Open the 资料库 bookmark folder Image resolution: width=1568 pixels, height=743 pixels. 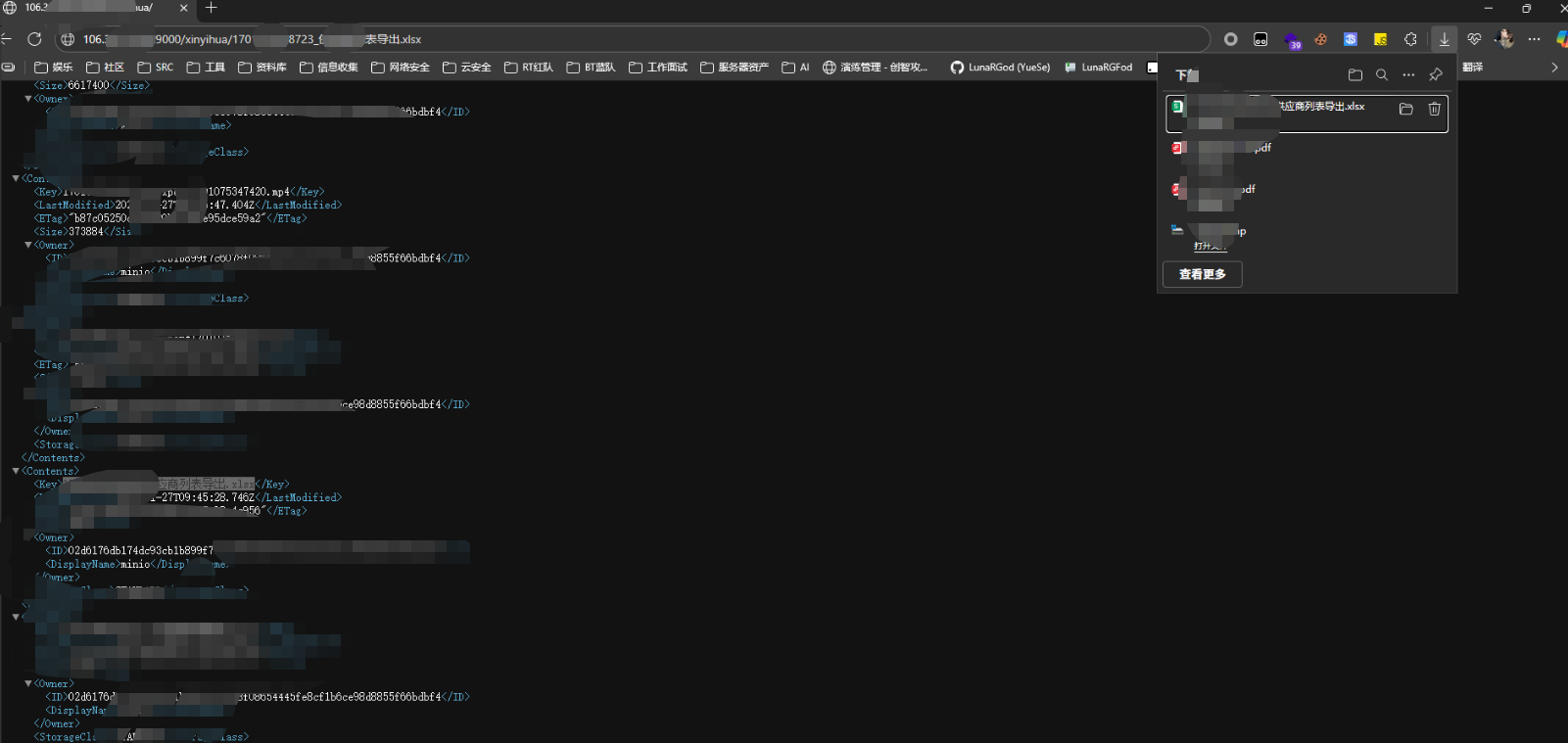[262, 68]
